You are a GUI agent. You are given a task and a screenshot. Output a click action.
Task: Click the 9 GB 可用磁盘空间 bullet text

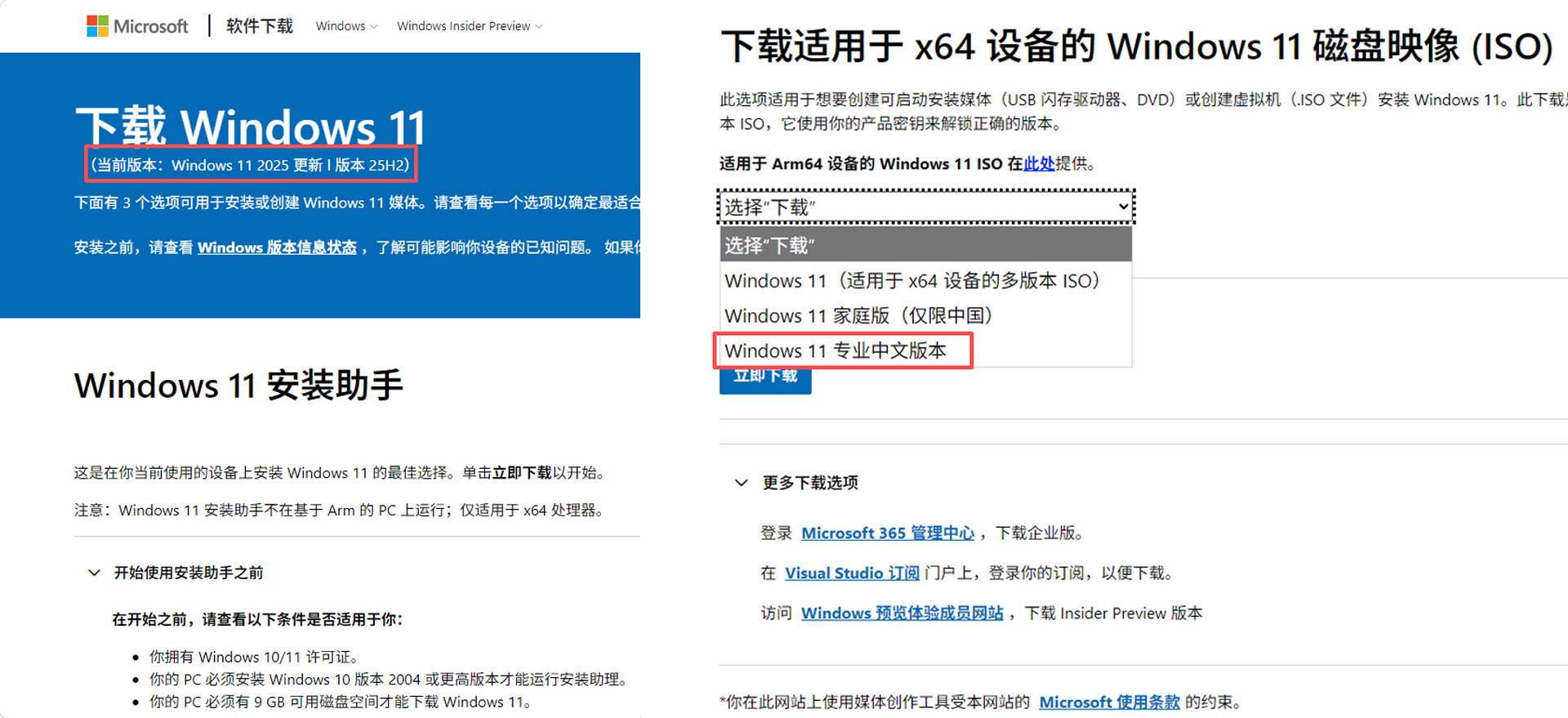pos(341,702)
